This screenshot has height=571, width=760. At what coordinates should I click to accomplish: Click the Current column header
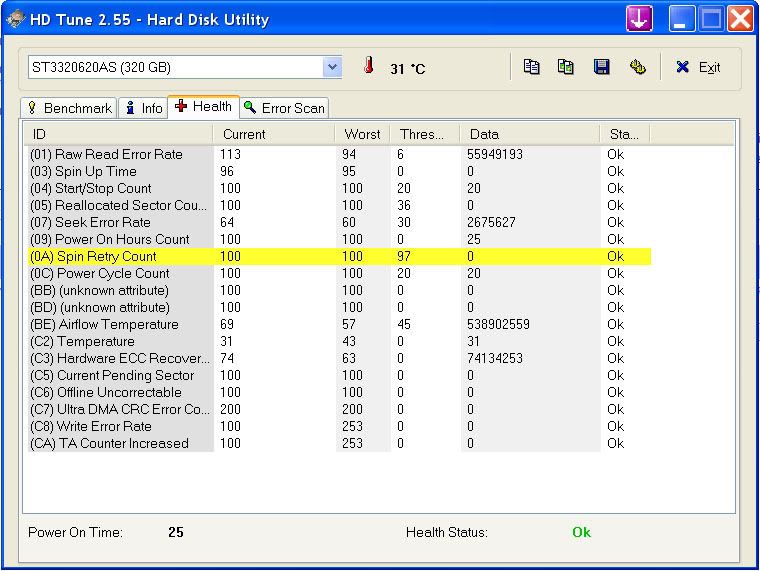point(274,134)
